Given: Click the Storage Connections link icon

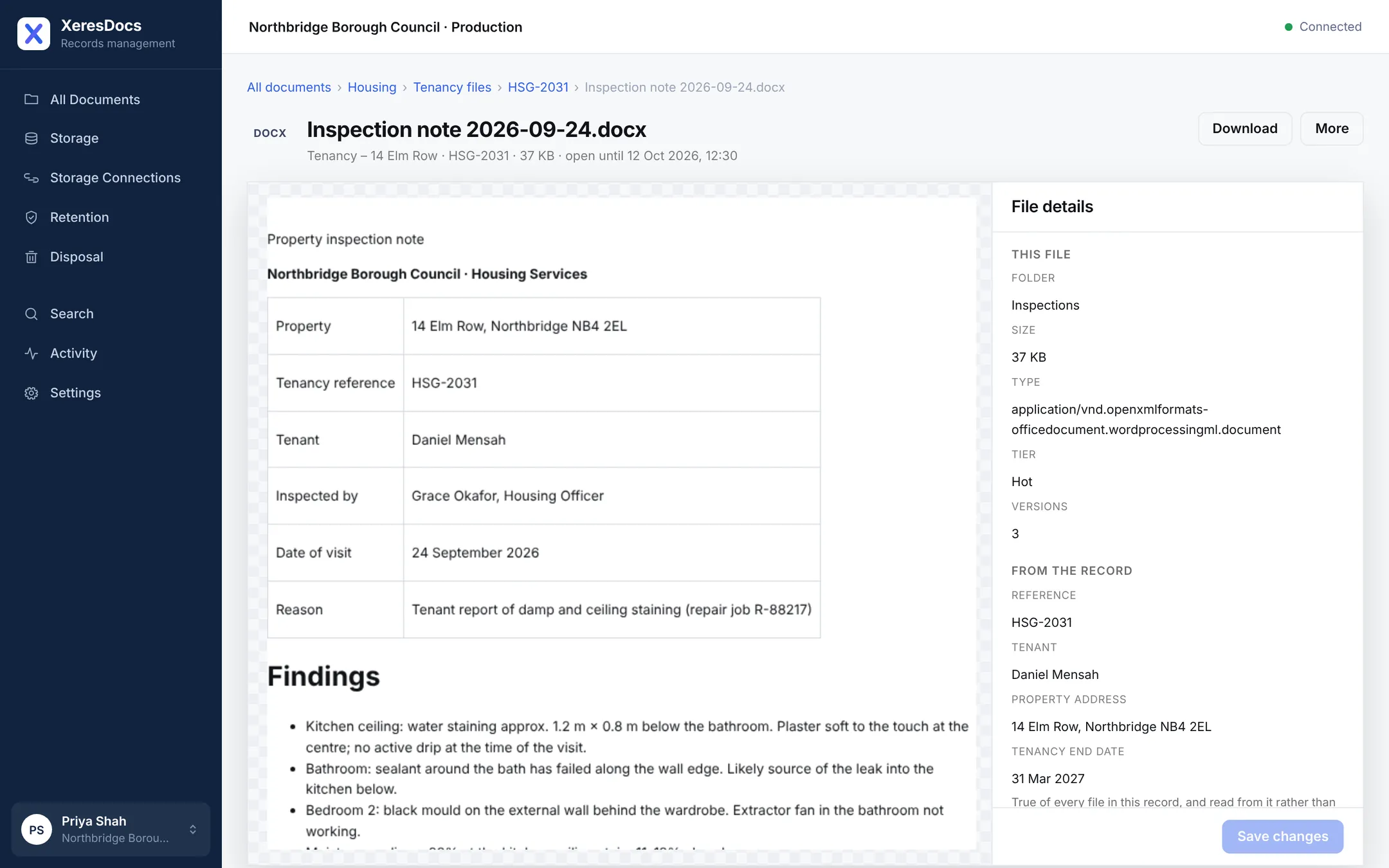Looking at the screenshot, I should pos(31,177).
